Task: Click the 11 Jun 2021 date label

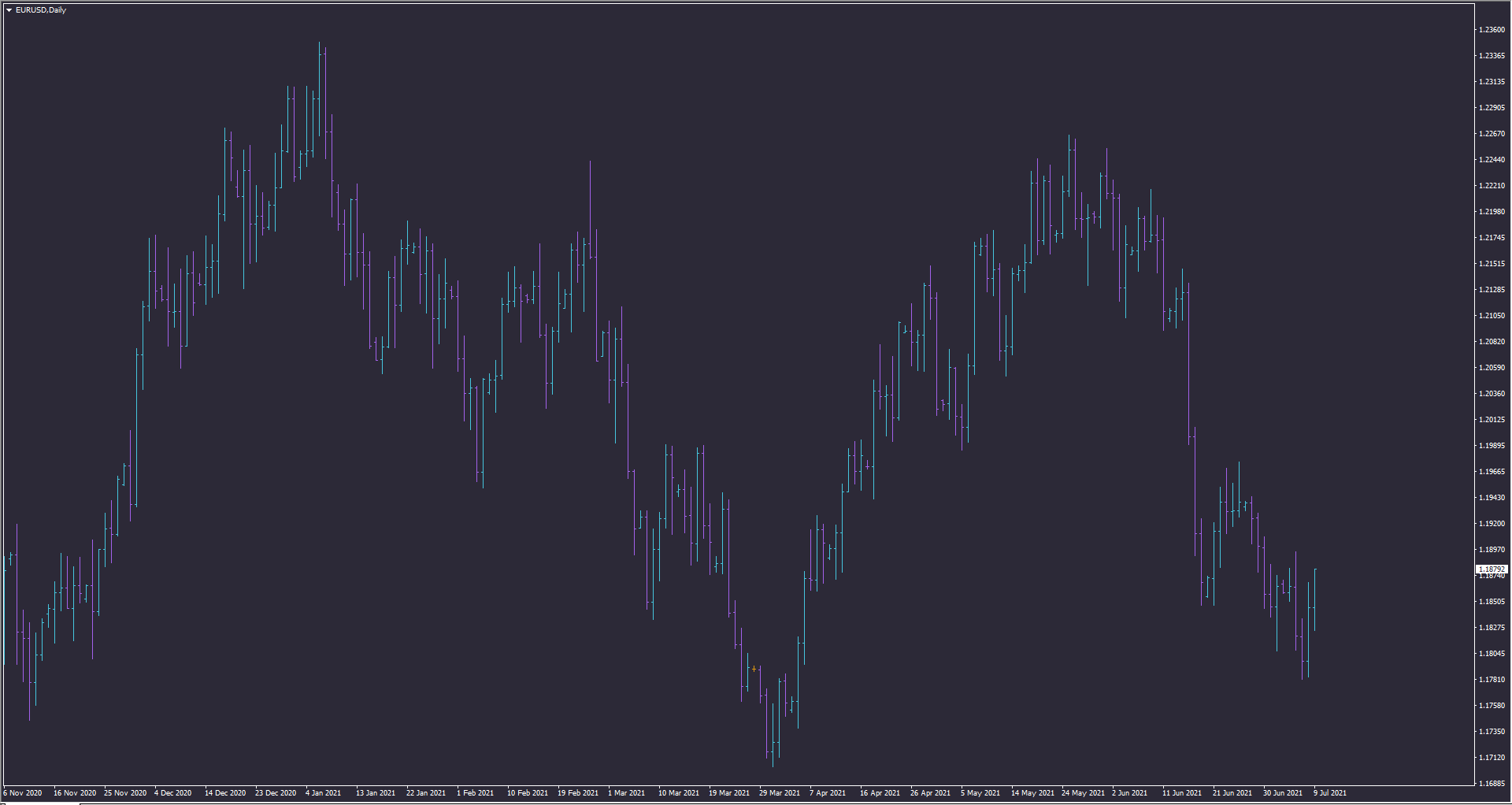Action: pyautogui.click(x=1182, y=793)
